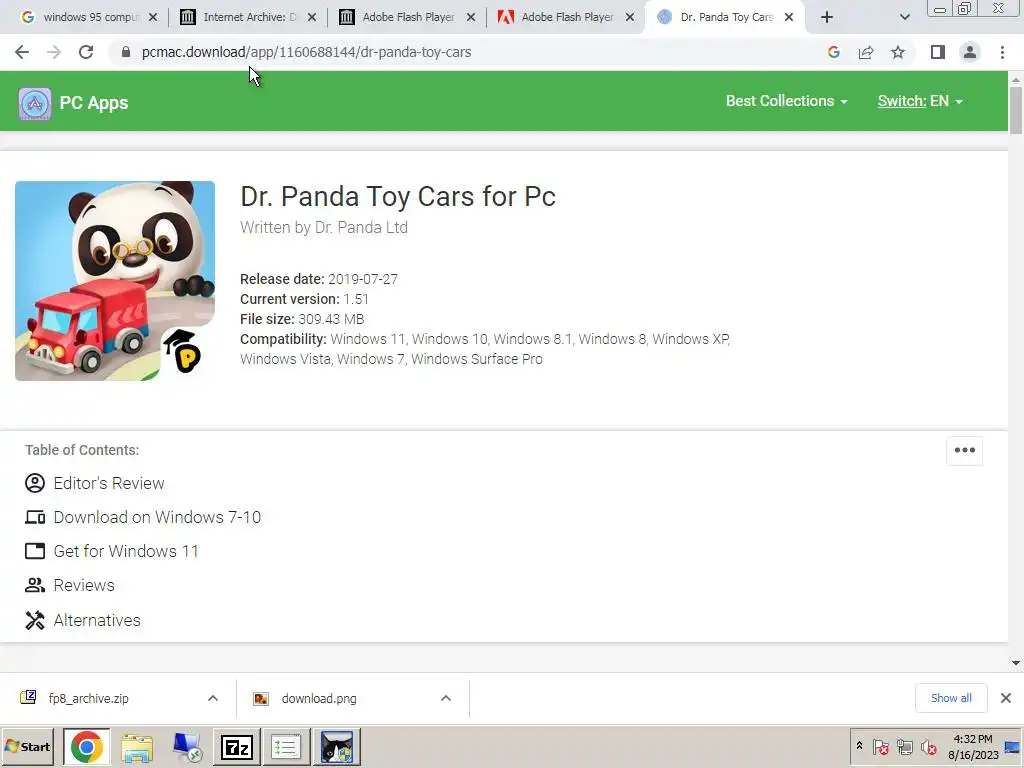Open the three-dots options button in contents

[x=964, y=450]
